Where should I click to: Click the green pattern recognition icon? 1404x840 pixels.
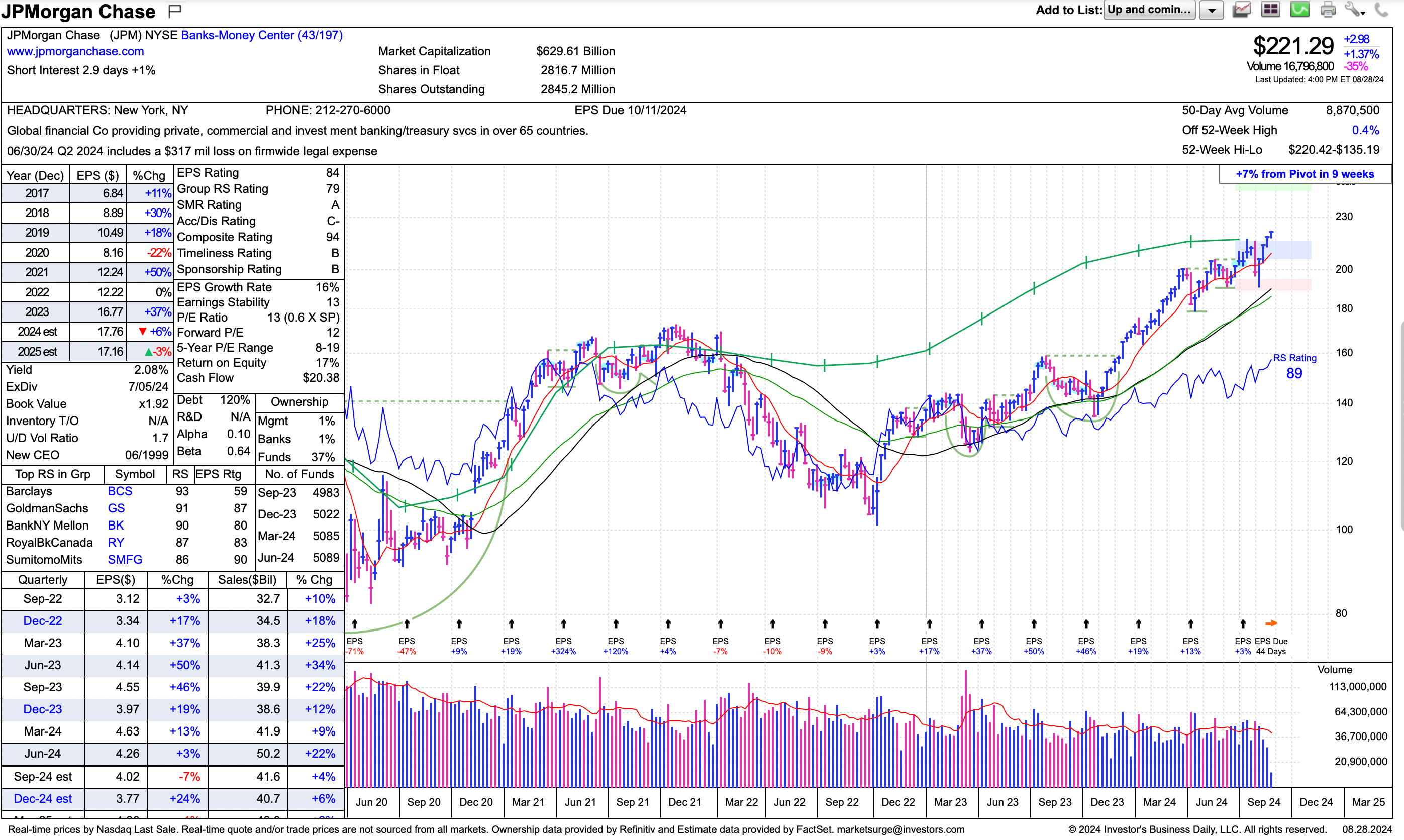[1299, 10]
